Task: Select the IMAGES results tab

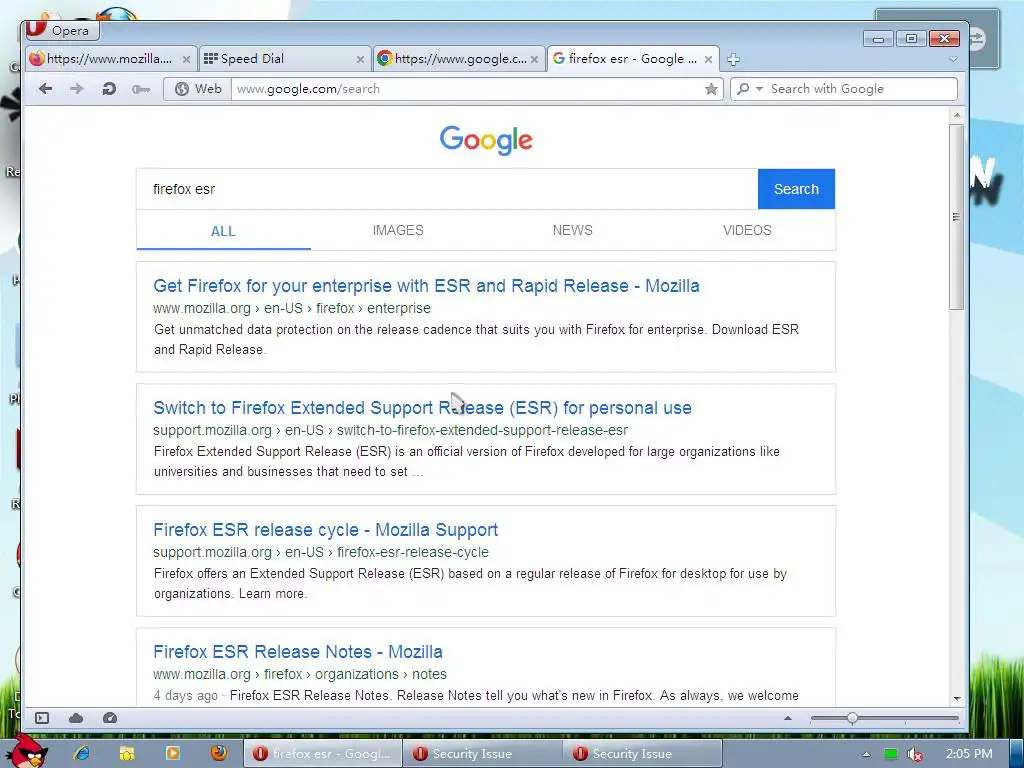Action: coord(398,231)
